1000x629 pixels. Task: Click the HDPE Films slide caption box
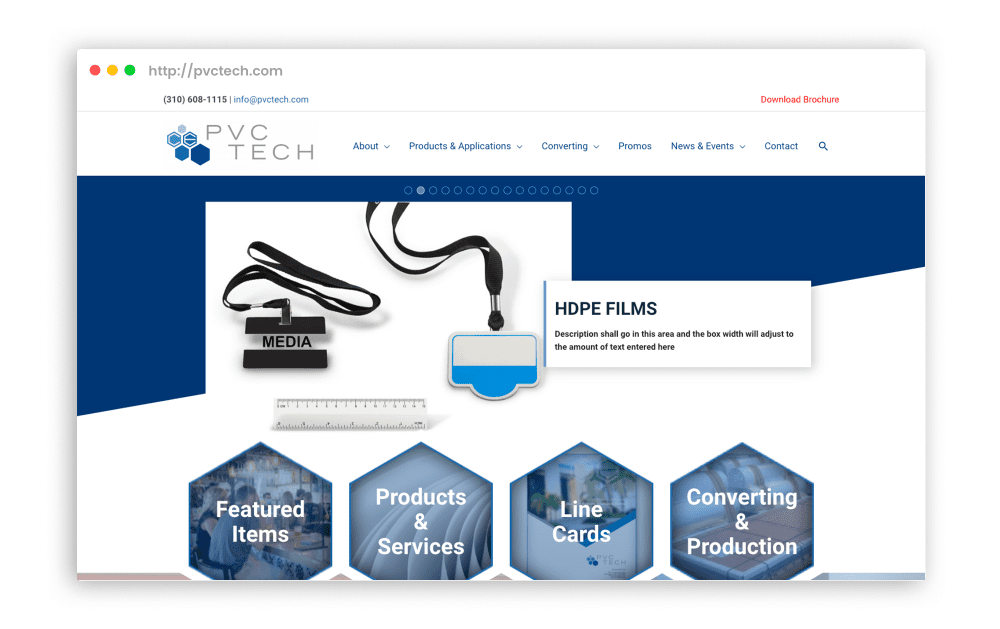click(678, 324)
